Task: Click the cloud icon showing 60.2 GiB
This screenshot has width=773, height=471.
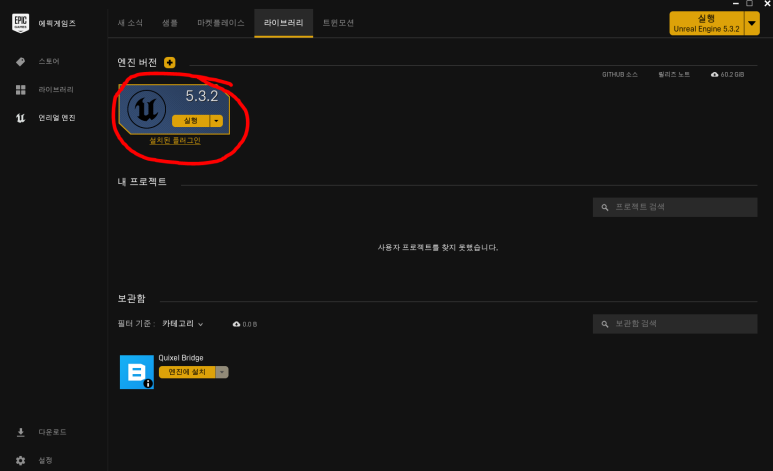Action: [714, 74]
